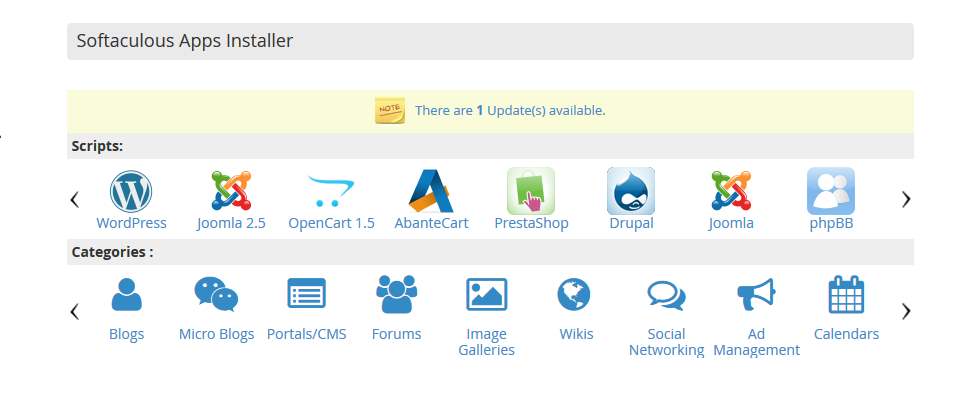Open the AbanteCart logo icon

click(431, 191)
